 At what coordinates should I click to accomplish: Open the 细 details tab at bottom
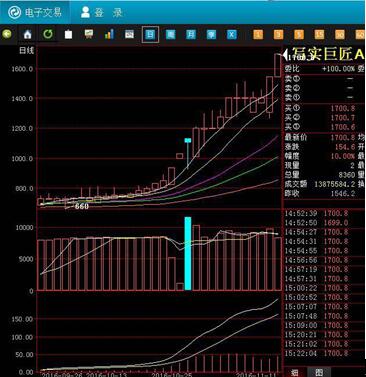(x=295, y=372)
